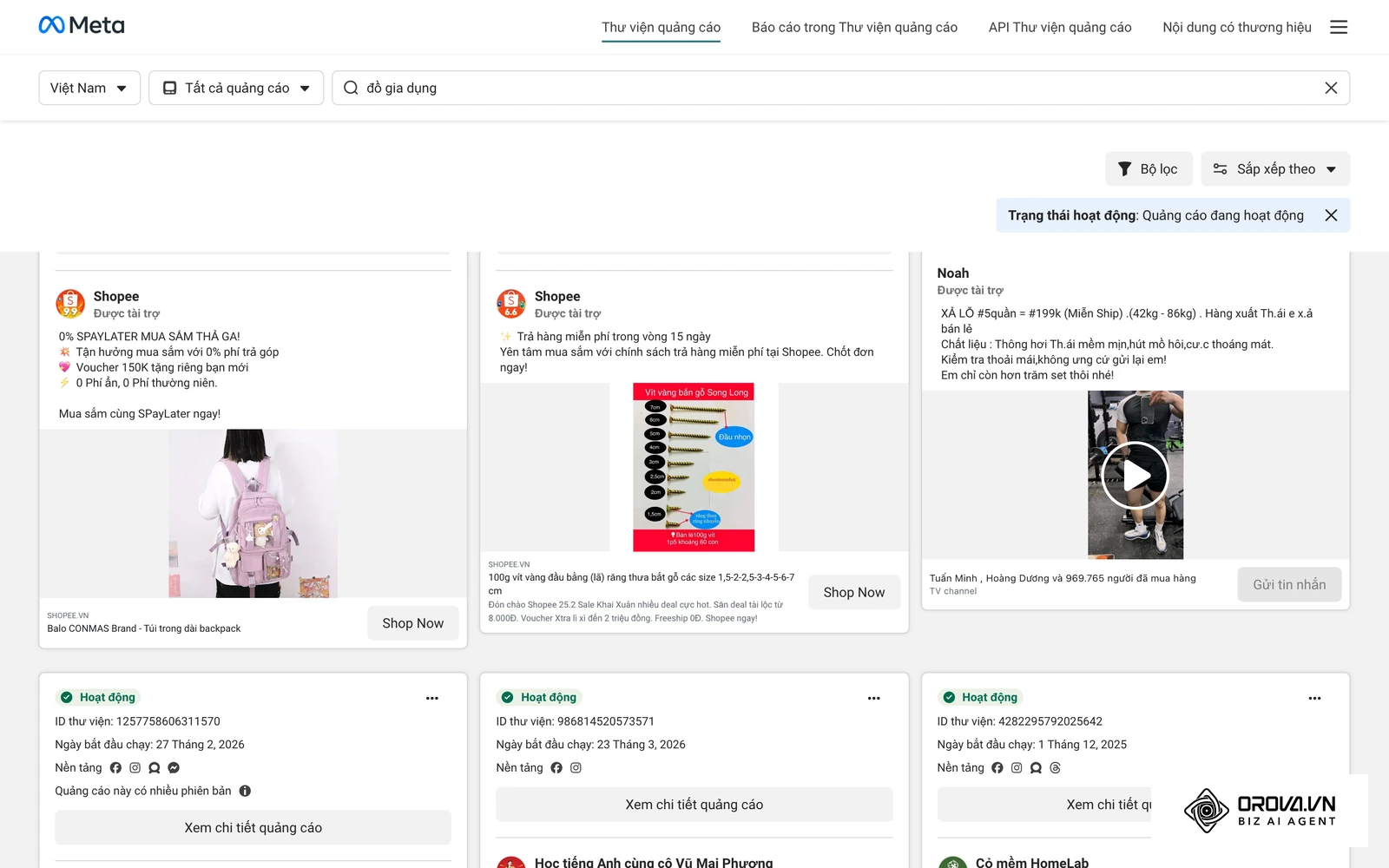The width and height of the screenshot is (1389, 868).
Task: Click the info icon beside nhiều phiên bản
Action: click(x=245, y=791)
